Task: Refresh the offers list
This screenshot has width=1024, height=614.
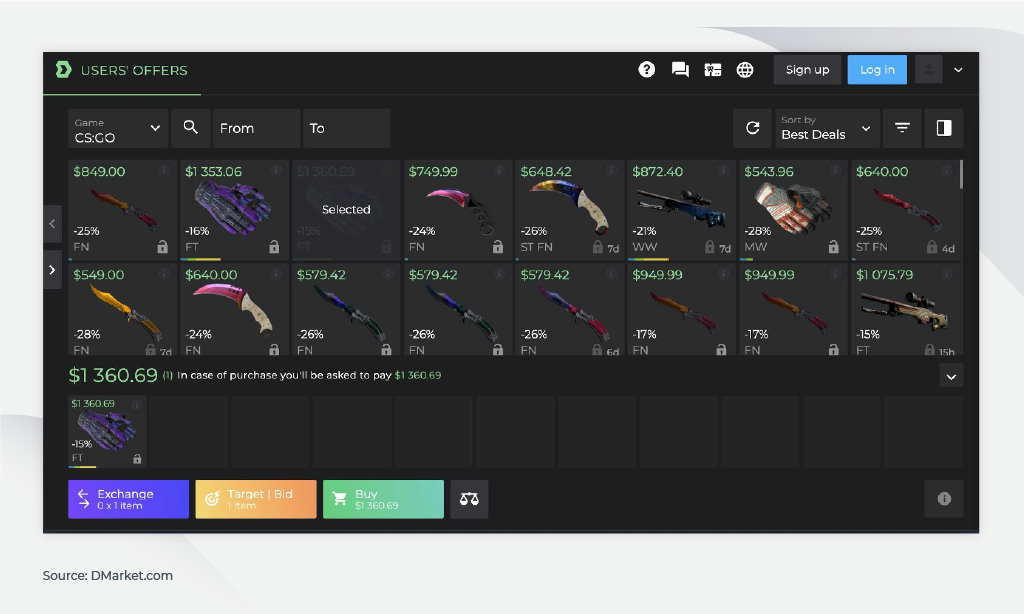Action: pyautogui.click(x=752, y=128)
